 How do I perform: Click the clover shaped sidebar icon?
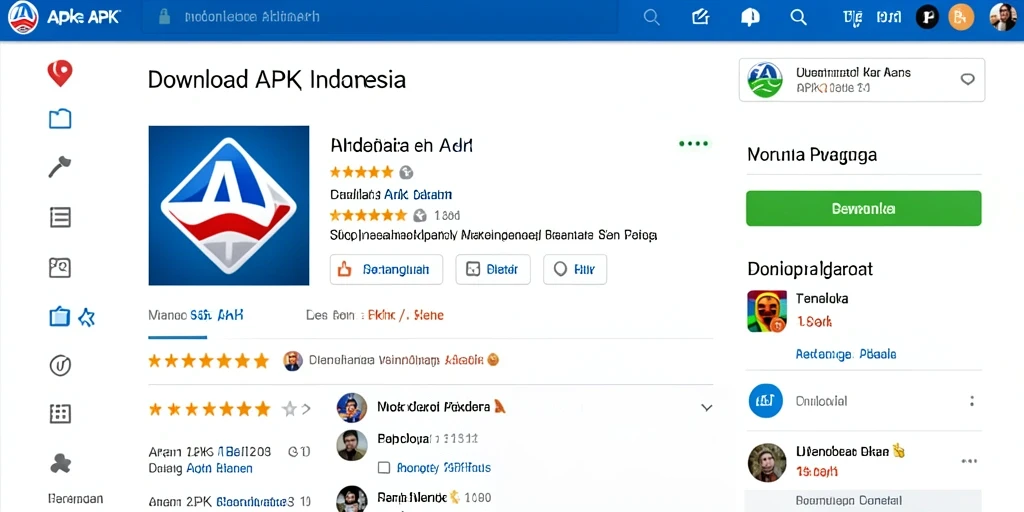pyautogui.click(x=60, y=463)
